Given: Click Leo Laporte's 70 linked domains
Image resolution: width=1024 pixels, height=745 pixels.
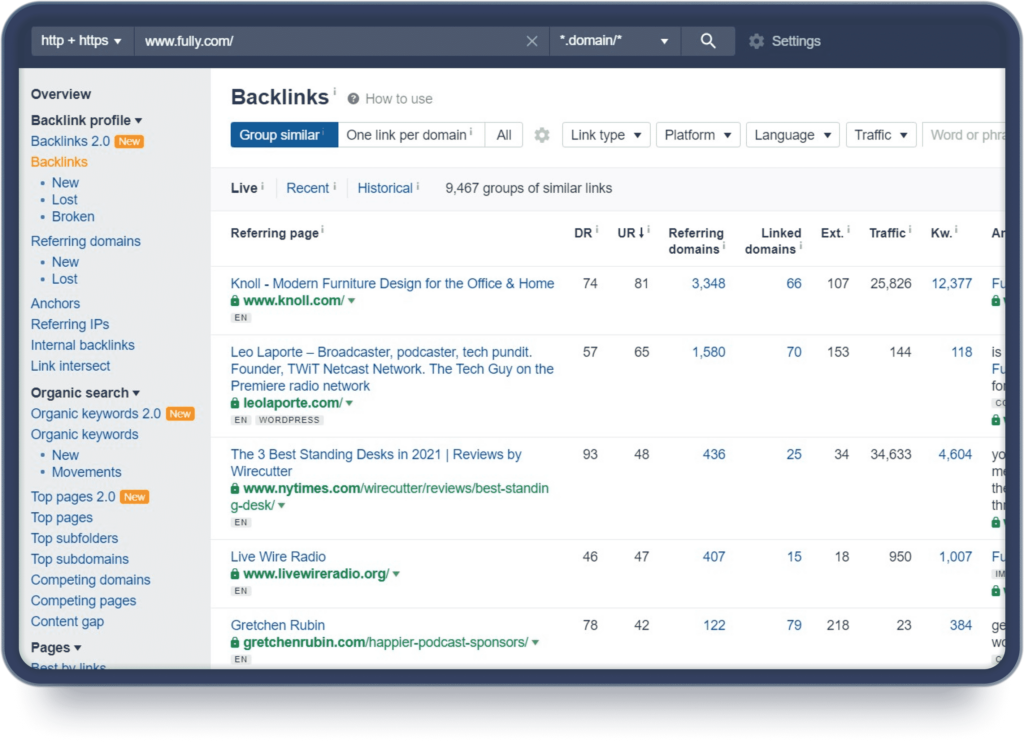Looking at the screenshot, I should coord(793,353).
